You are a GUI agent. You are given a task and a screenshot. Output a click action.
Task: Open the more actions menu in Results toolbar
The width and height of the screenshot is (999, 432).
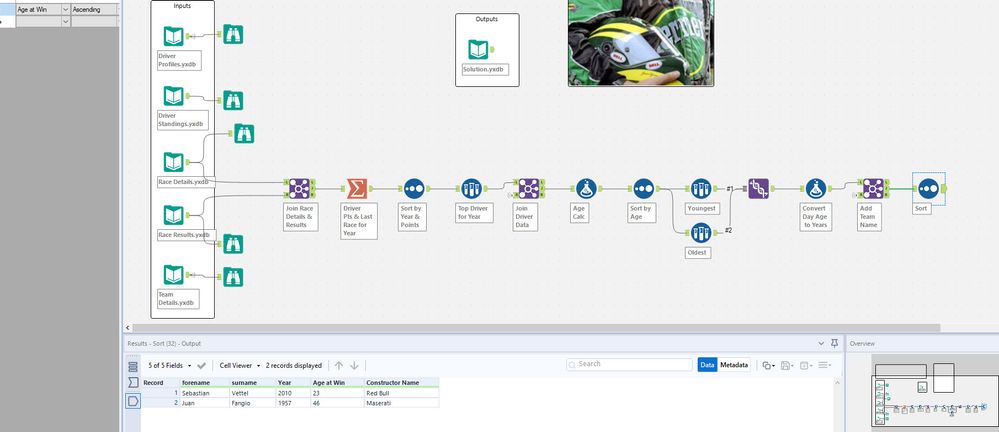(824, 366)
